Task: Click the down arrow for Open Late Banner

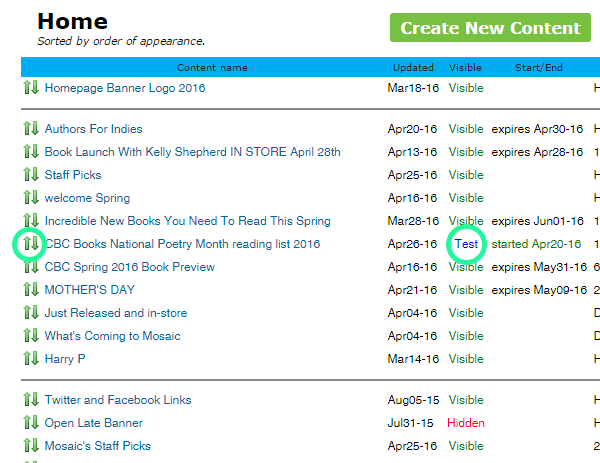Action: (x=35, y=423)
